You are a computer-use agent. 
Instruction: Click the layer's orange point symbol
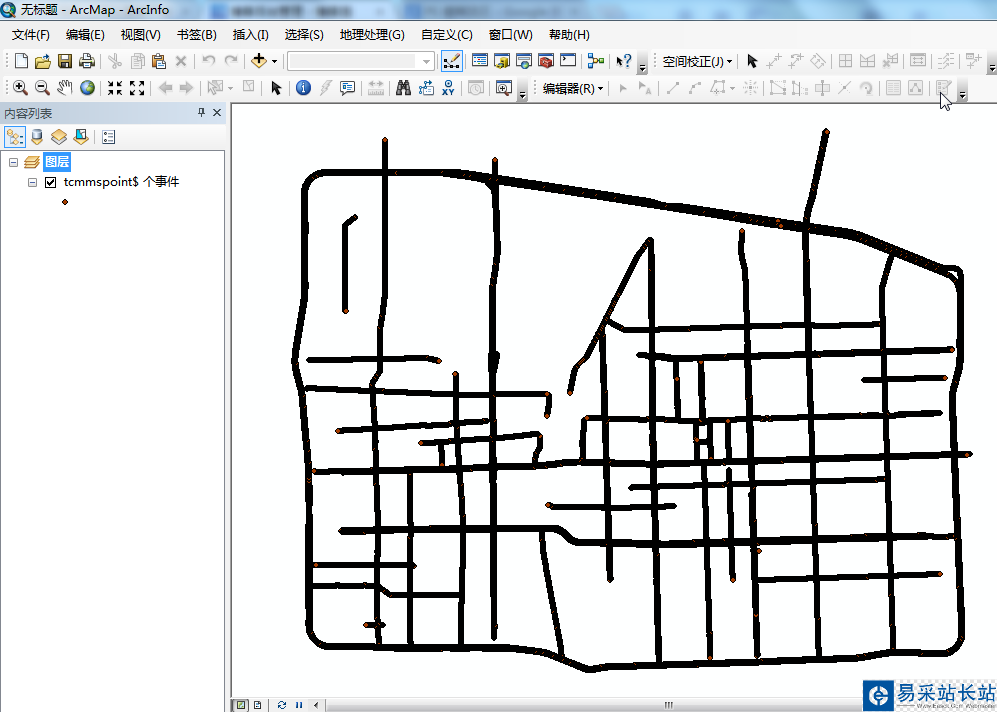pos(65,202)
